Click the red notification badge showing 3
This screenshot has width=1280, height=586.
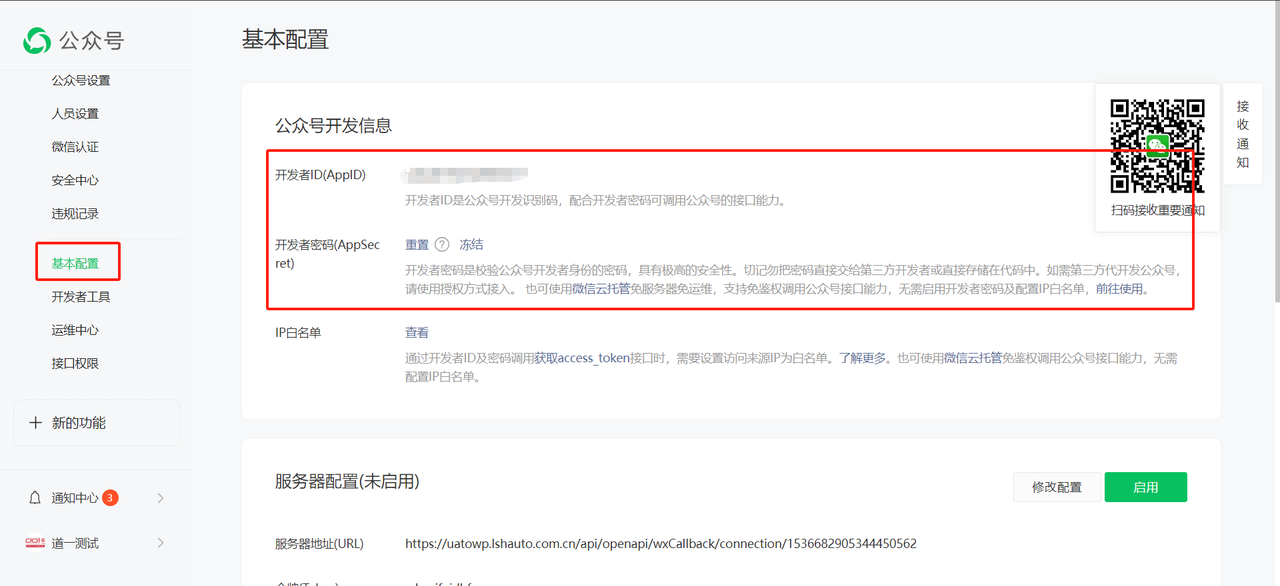[x=110, y=498]
